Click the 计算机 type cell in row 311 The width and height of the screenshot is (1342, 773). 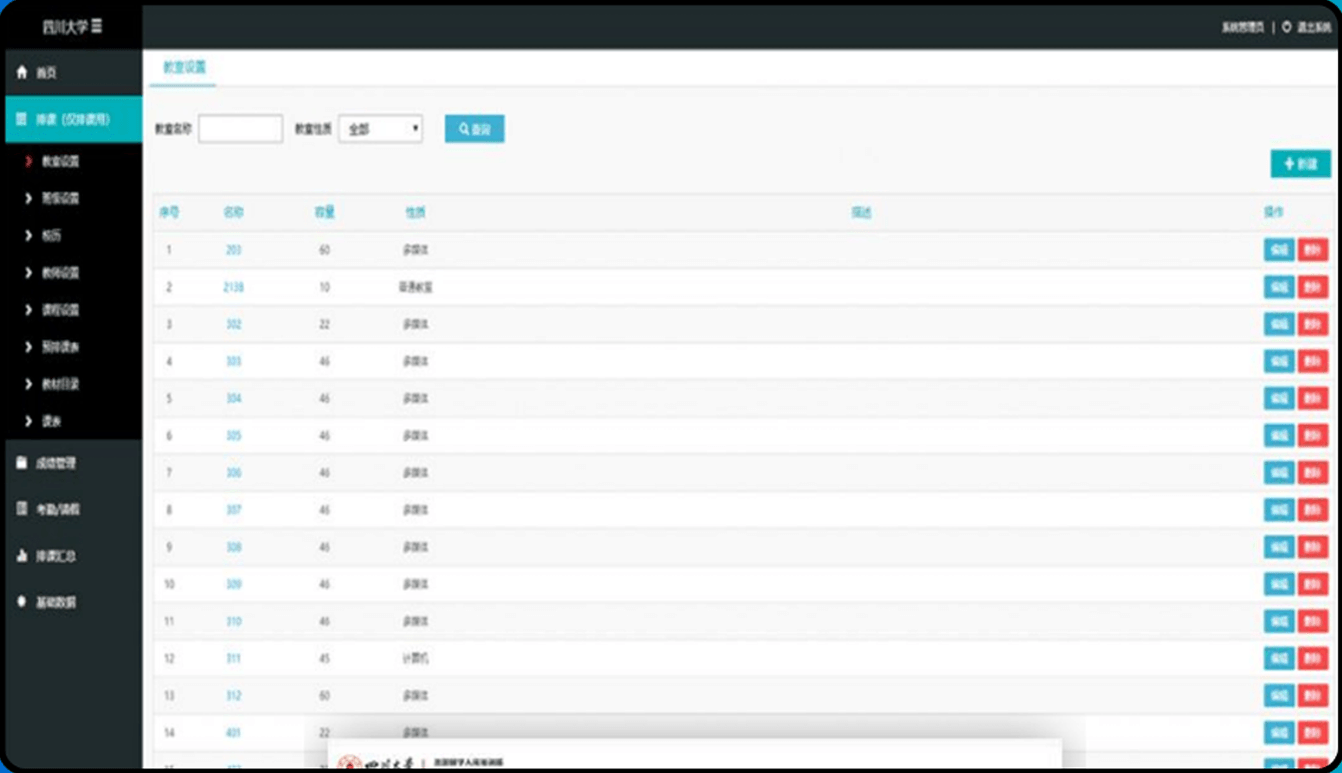click(x=415, y=659)
